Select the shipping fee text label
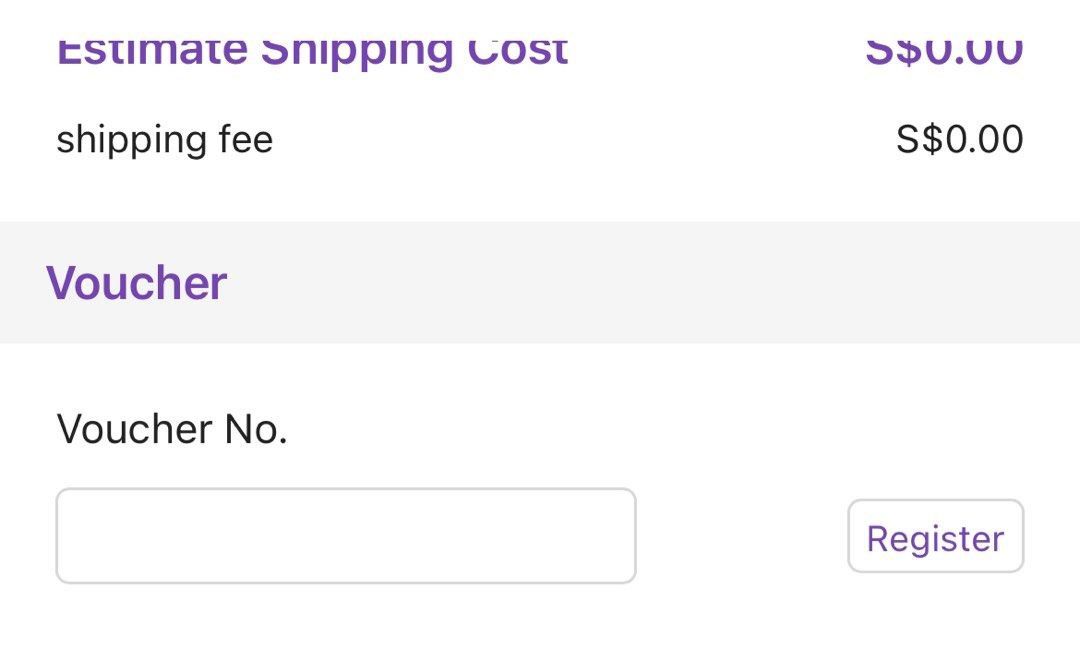Viewport: 1080px width, 662px height. [165, 139]
